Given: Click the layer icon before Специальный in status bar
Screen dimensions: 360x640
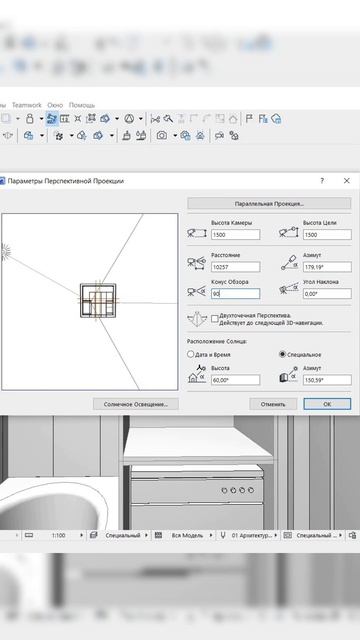Looking at the screenshot, I should point(94,535).
